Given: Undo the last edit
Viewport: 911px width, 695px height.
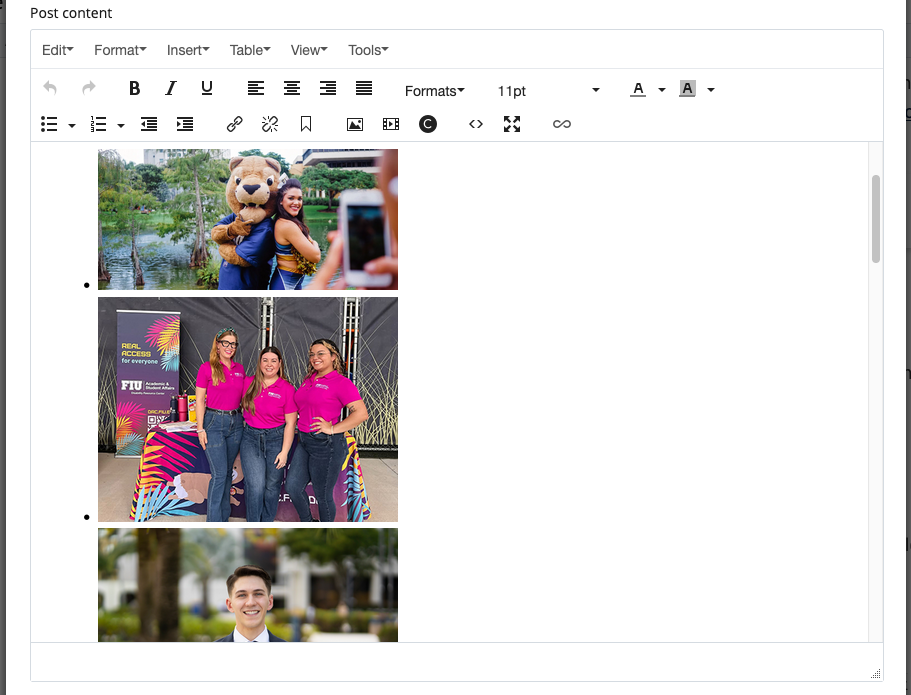Looking at the screenshot, I should pyautogui.click(x=50, y=88).
